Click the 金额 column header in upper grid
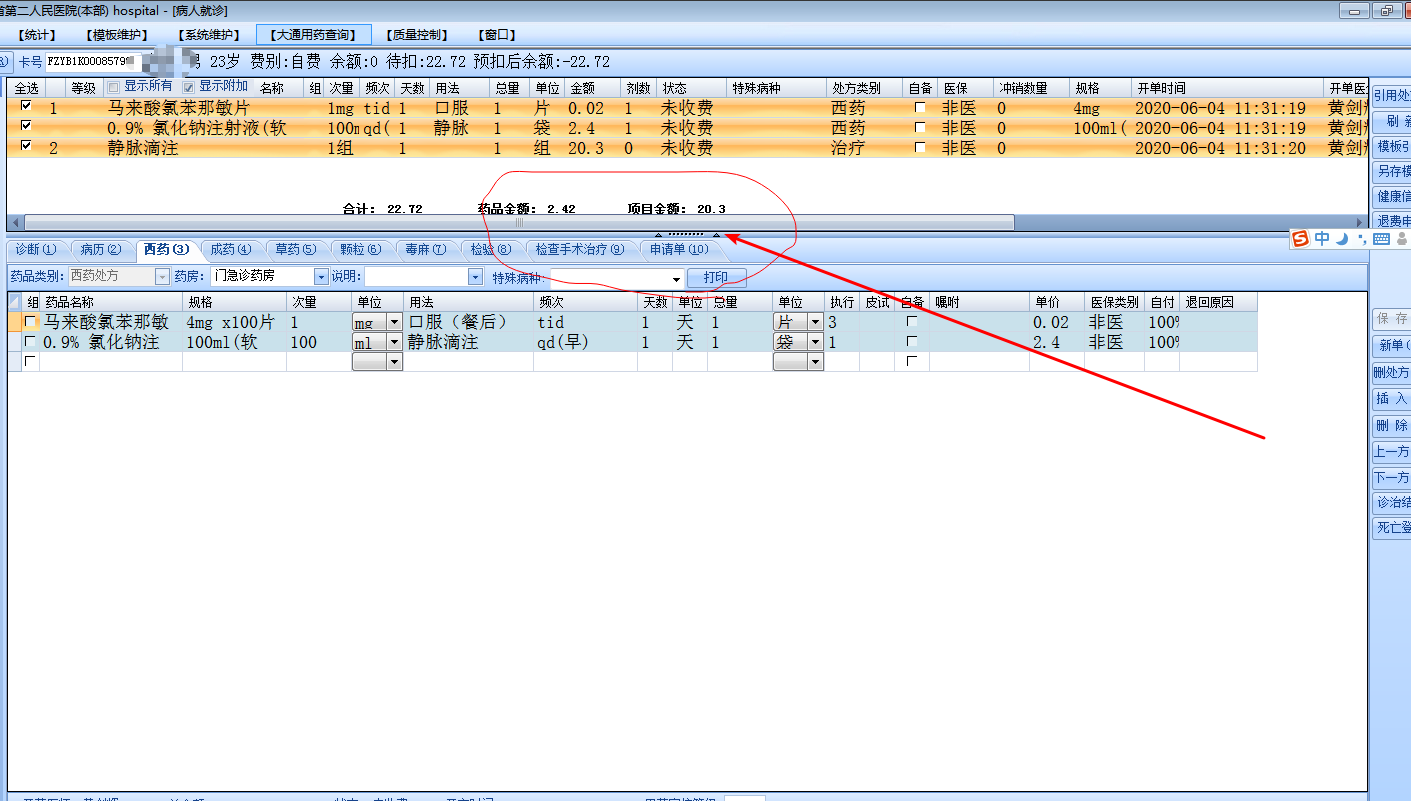This screenshot has height=801, width=1411. (593, 88)
